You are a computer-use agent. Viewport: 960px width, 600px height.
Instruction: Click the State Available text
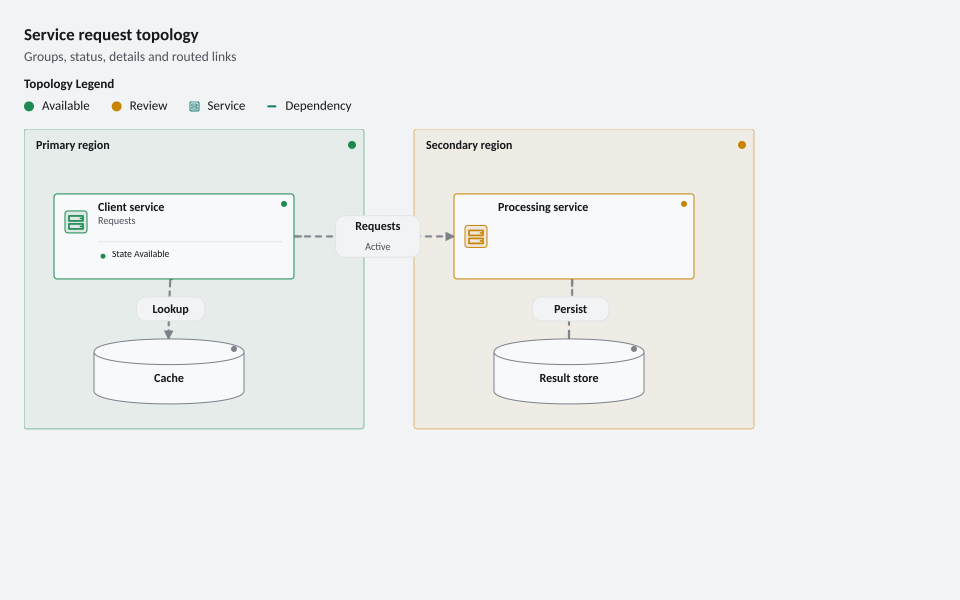(x=140, y=254)
